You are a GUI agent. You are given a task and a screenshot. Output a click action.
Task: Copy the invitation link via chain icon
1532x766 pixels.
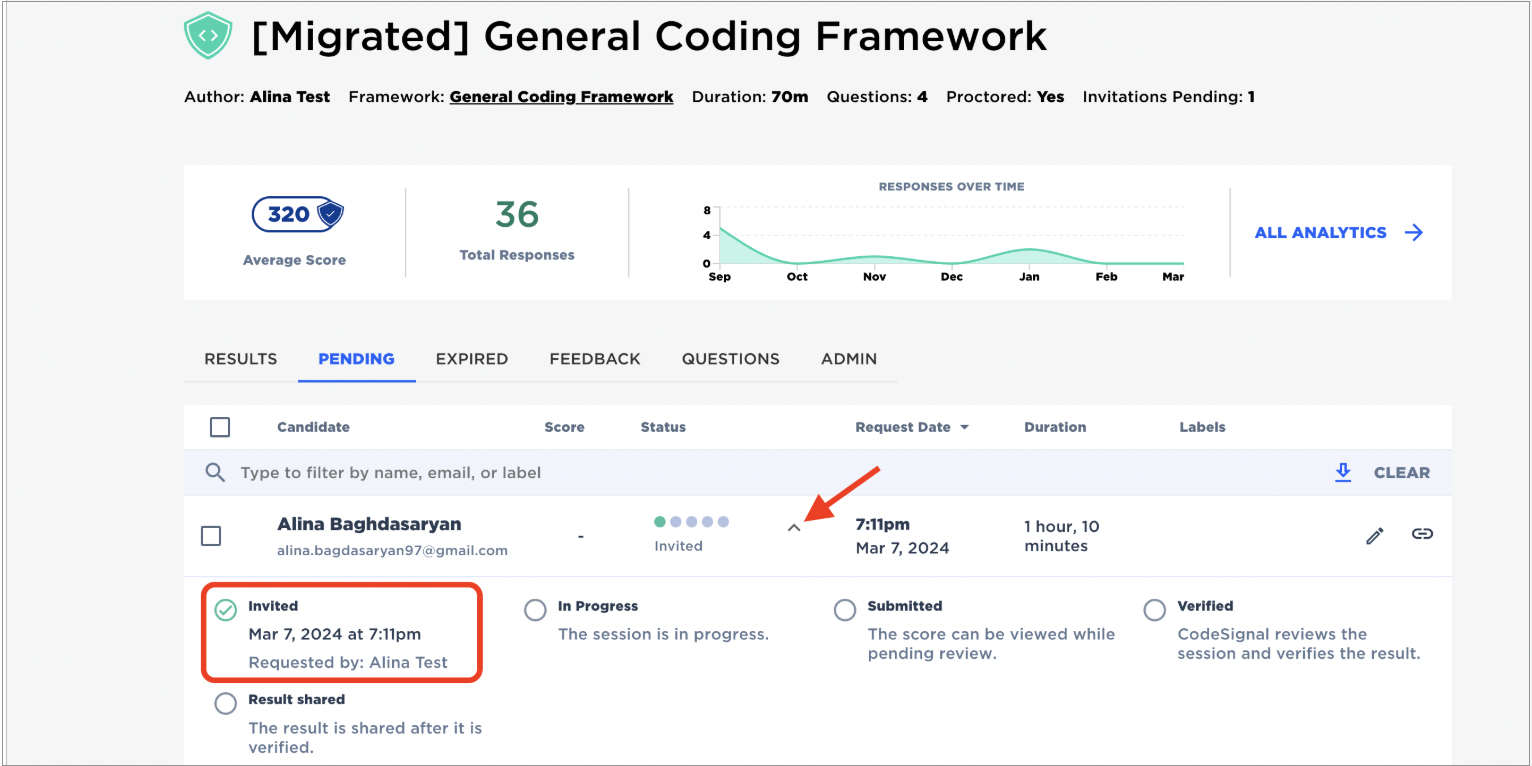pos(1422,534)
